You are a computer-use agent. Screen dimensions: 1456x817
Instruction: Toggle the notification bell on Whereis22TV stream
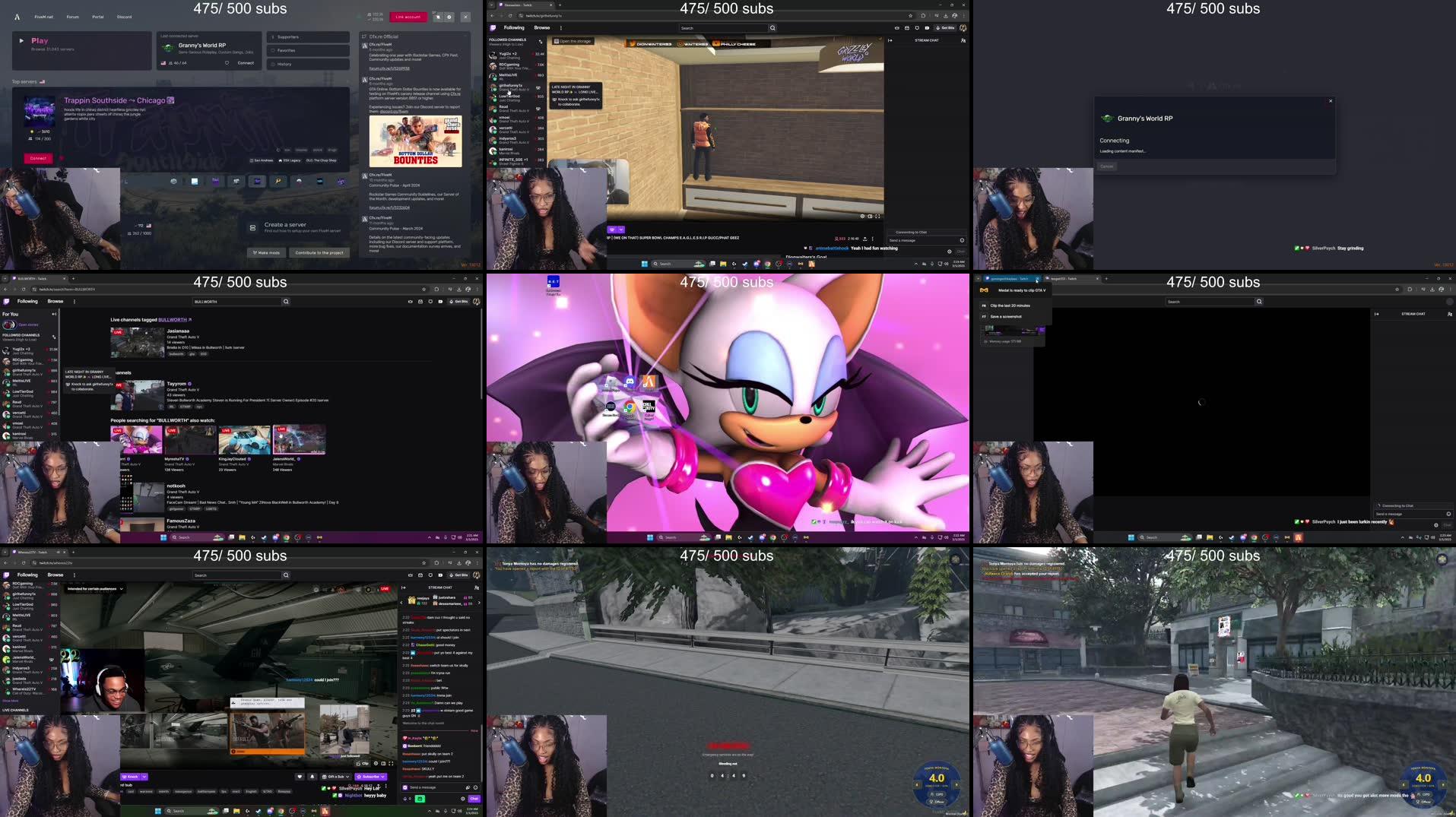pyautogui.click(x=311, y=777)
